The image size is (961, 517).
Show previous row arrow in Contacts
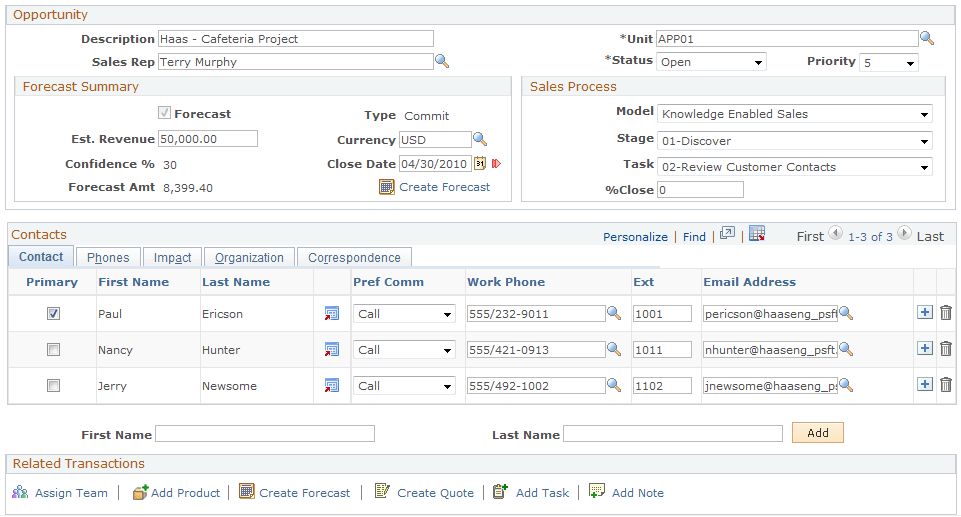(x=835, y=233)
